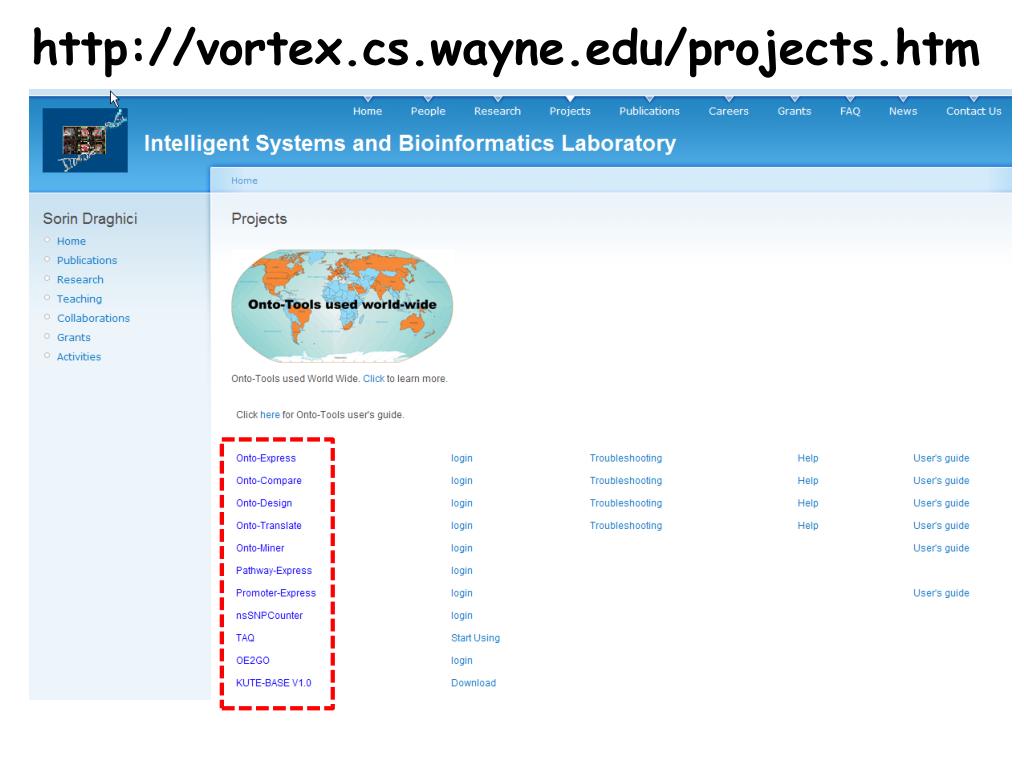Screen dimensions: 1024x768
Task: Open the Onto-Design project link
Action: click(x=264, y=503)
